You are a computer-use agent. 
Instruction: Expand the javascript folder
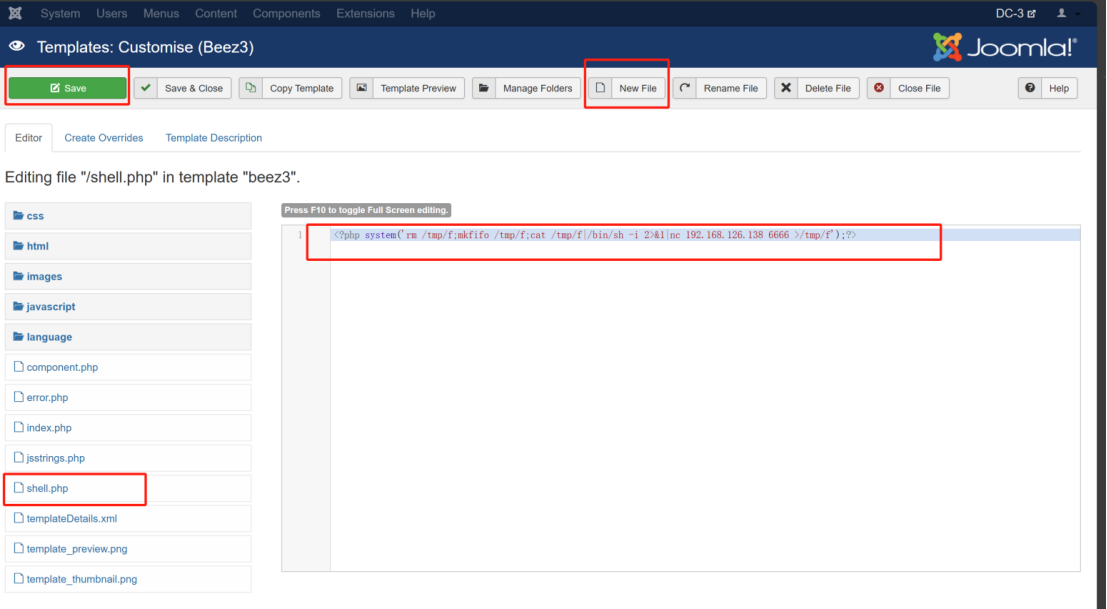click(x=128, y=307)
